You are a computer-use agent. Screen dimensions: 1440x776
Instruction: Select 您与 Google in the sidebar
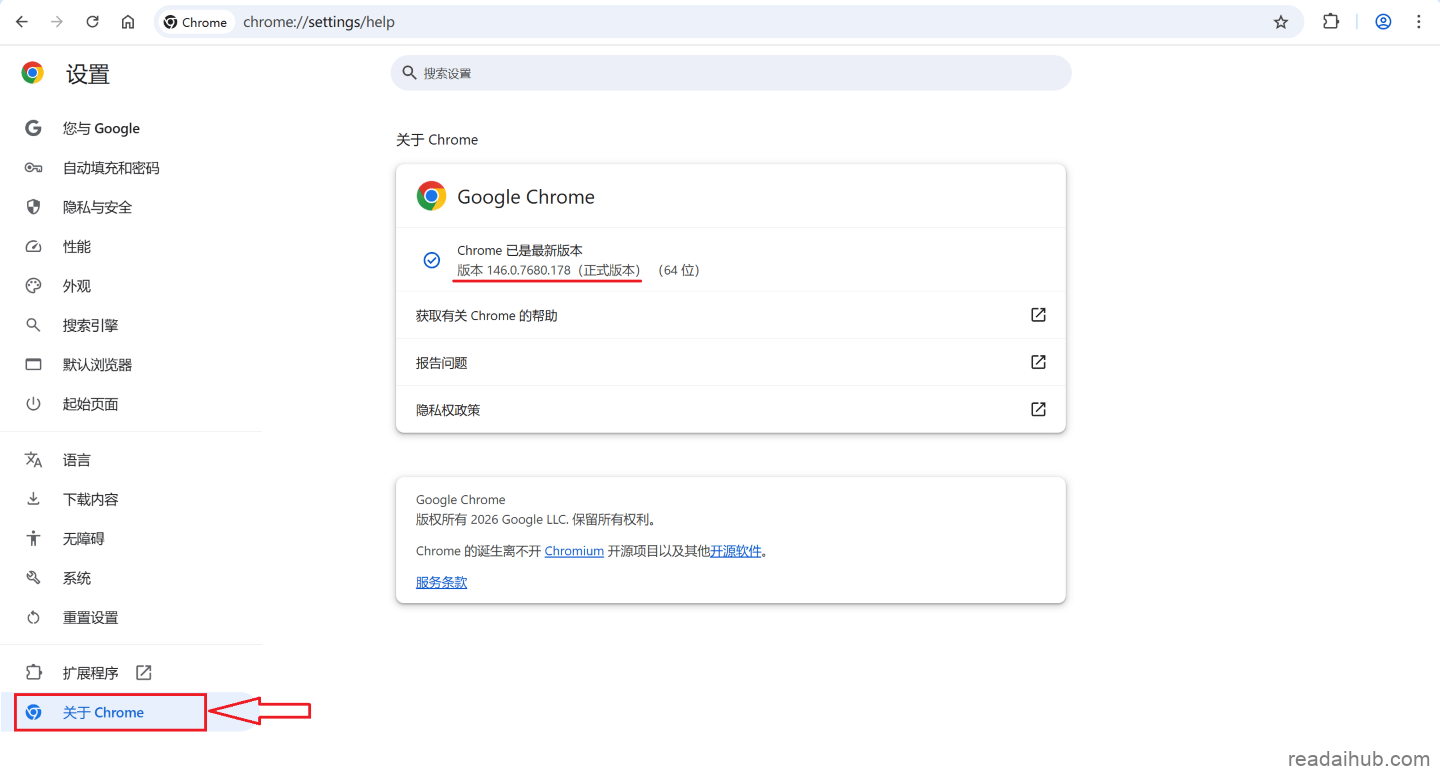click(101, 128)
